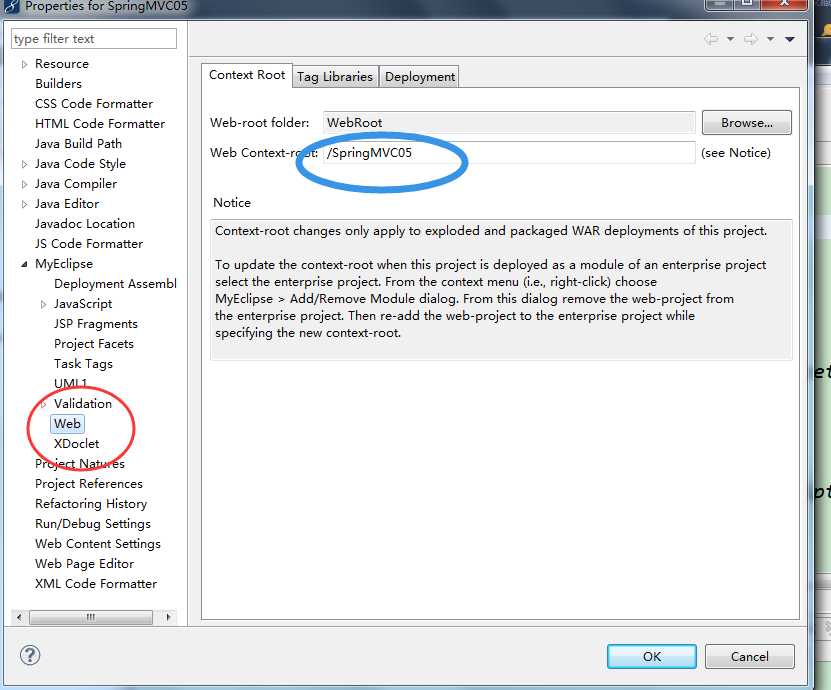Image resolution: width=831 pixels, height=690 pixels.
Task: Select Project Facets item
Action: [x=94, y=344]
